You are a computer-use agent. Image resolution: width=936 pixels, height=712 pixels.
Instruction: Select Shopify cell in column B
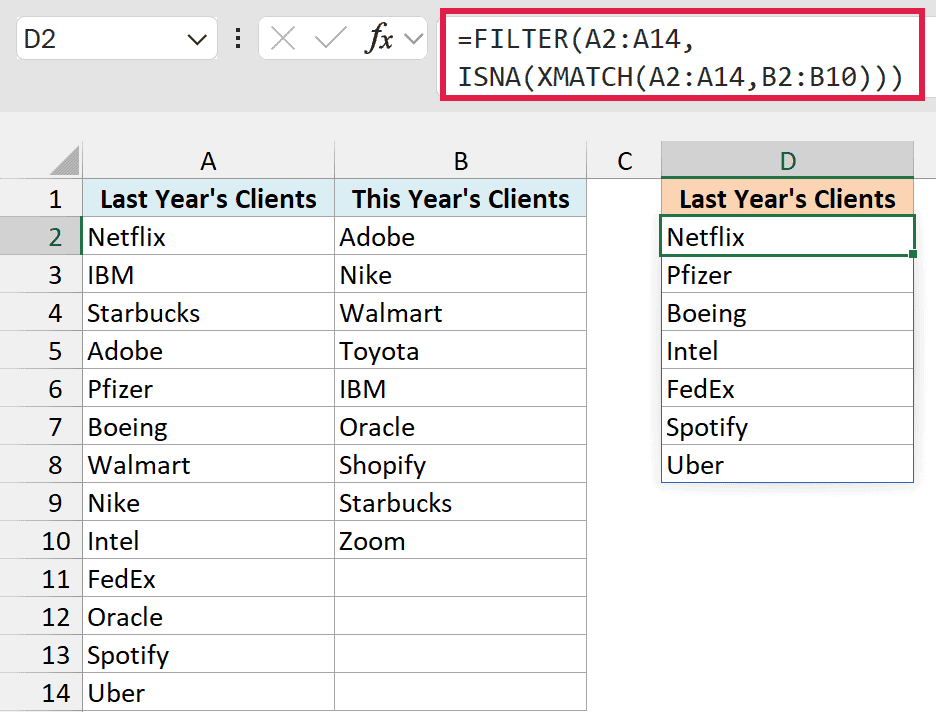pos(460,464)
